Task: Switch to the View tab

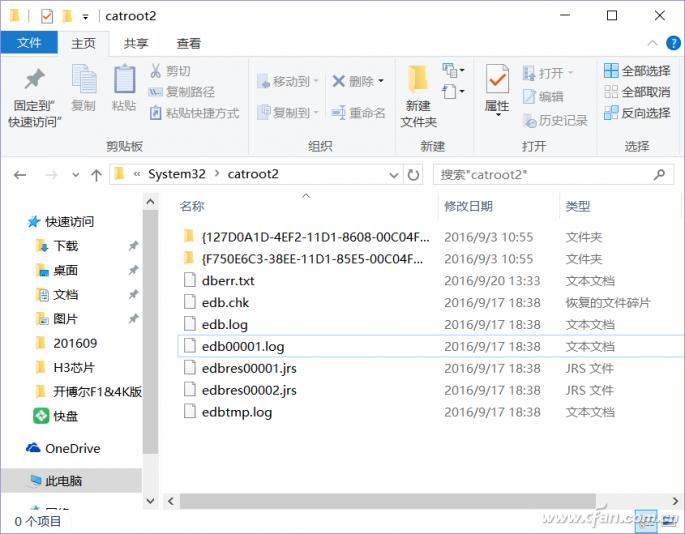Action: click(188, 43)
